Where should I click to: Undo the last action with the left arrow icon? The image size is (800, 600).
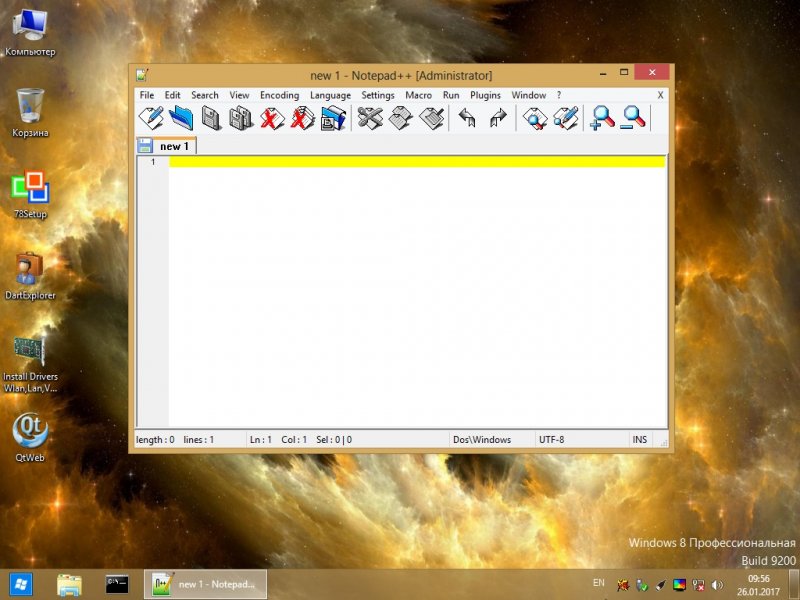[x=467, y=118]
